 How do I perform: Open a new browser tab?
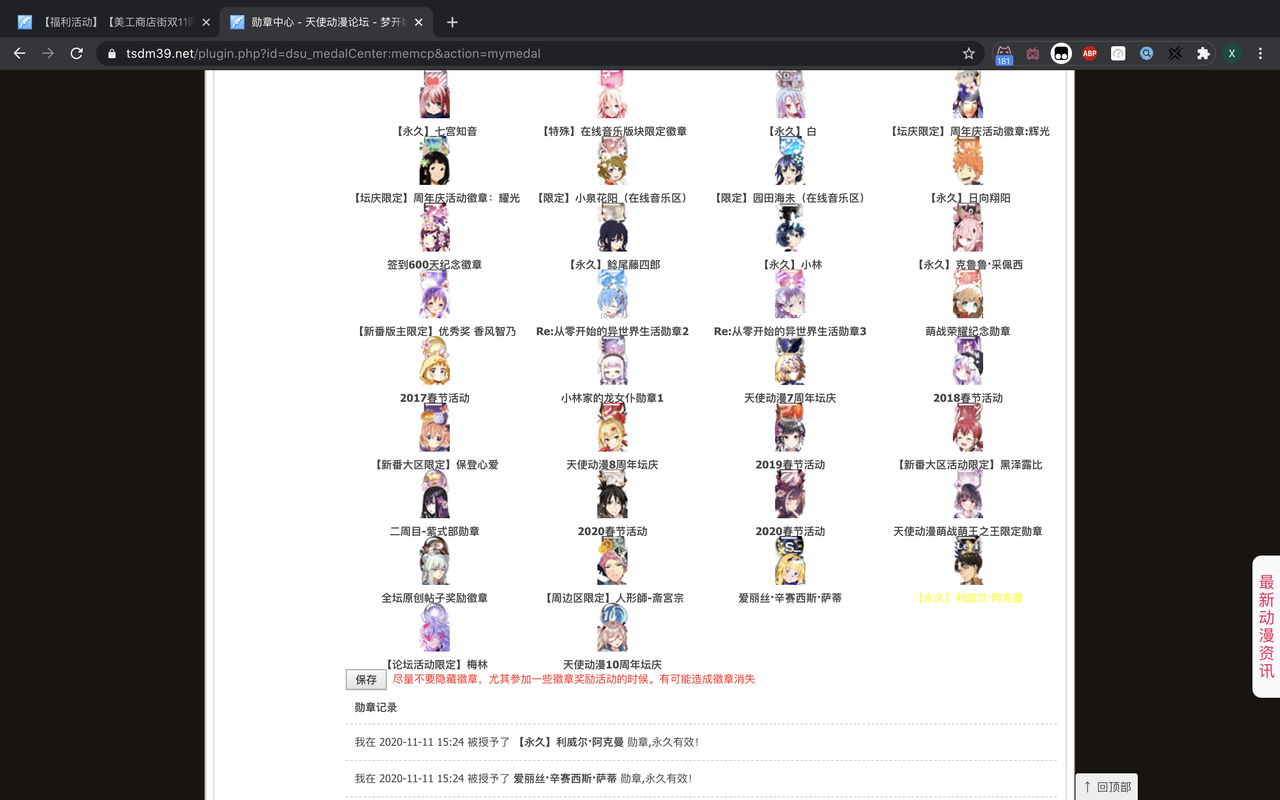pyautogui.click(x=452, y=22)
